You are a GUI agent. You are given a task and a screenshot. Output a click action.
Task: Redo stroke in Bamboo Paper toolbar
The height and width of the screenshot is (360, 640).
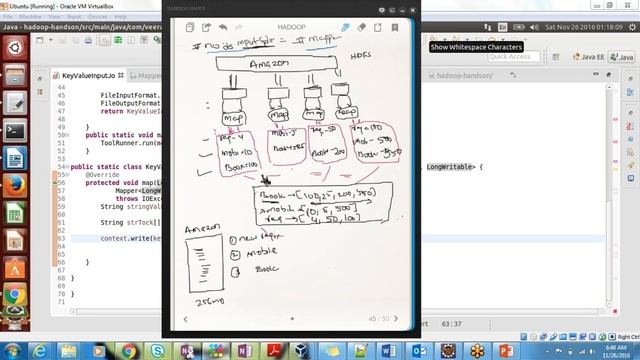click(239, 27)
